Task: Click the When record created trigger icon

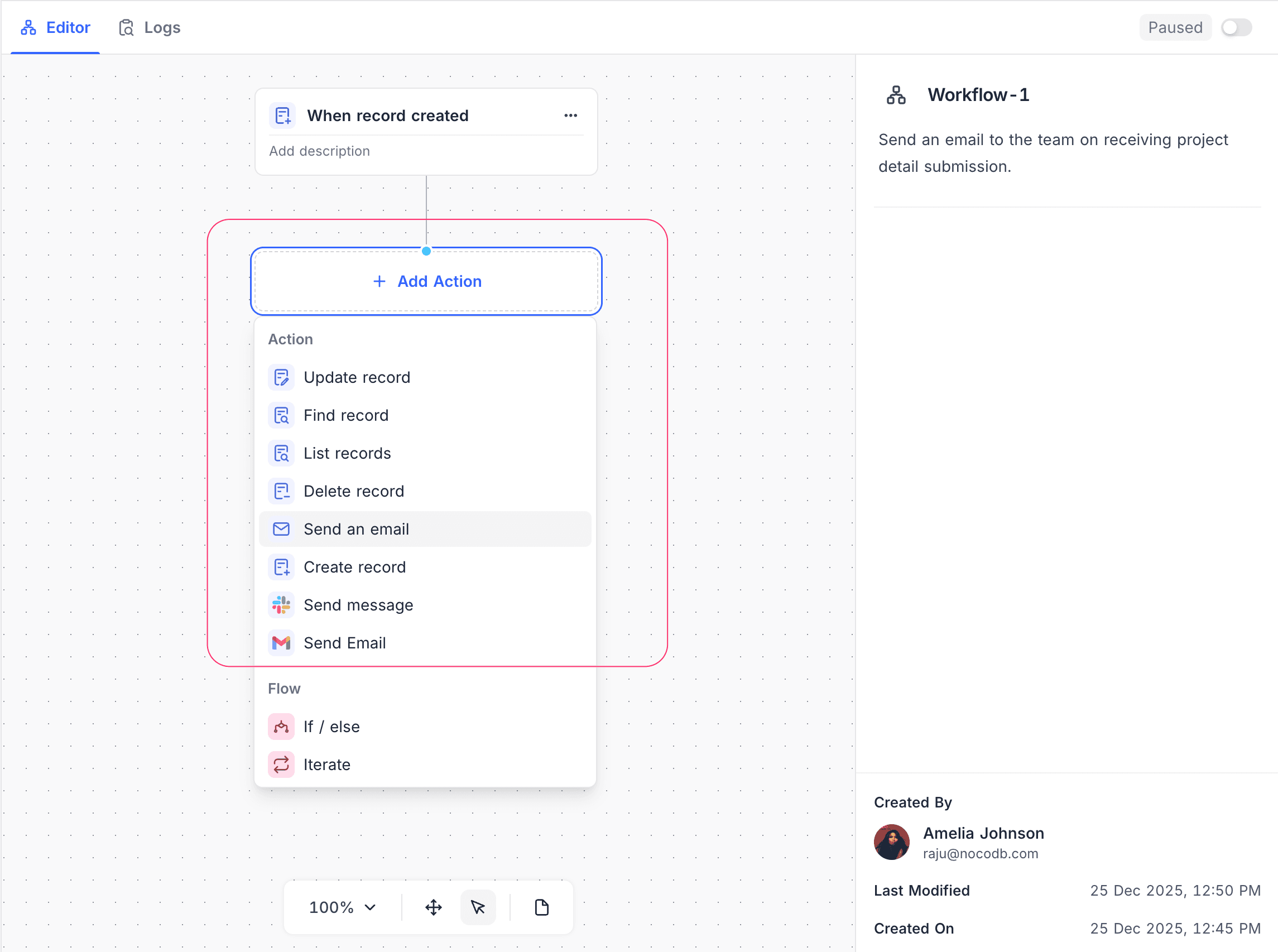Action: (x=282, y=116)
